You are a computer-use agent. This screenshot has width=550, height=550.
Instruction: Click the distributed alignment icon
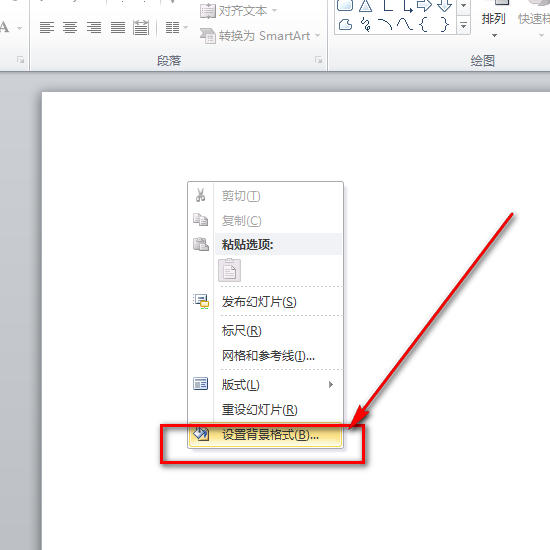[x=141, y=27]
